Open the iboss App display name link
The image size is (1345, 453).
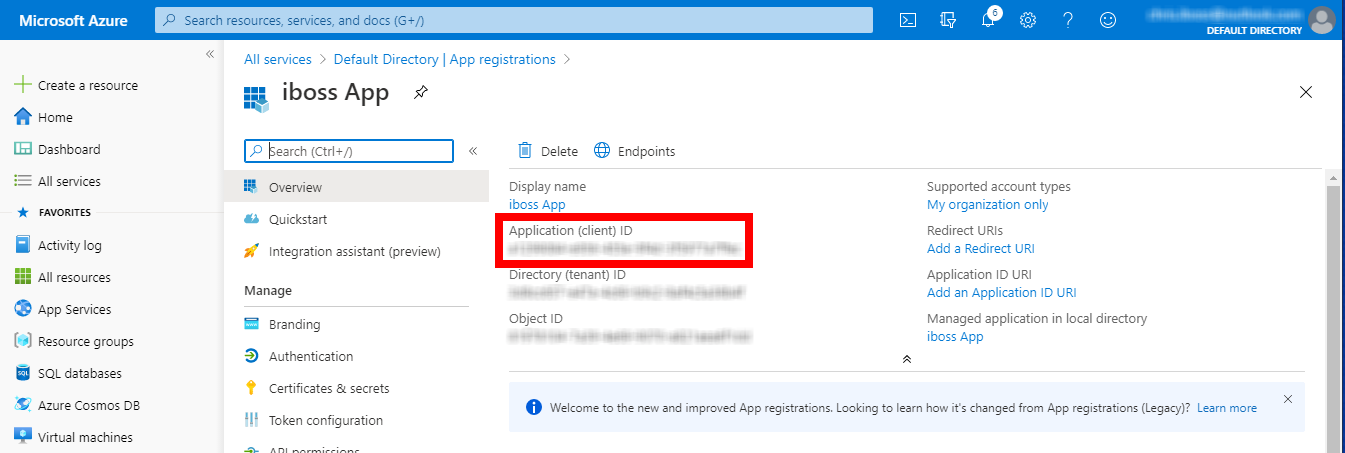click(537, 204)
